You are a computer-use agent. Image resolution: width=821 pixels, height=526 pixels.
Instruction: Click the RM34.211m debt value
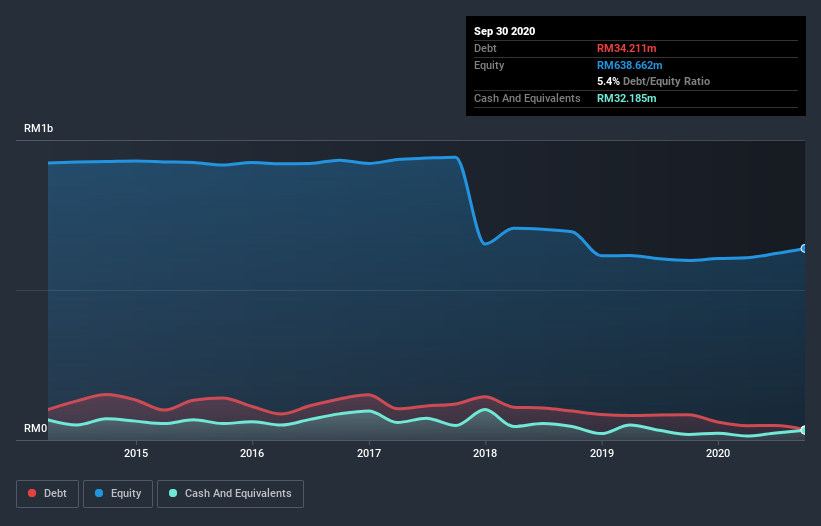626,48
